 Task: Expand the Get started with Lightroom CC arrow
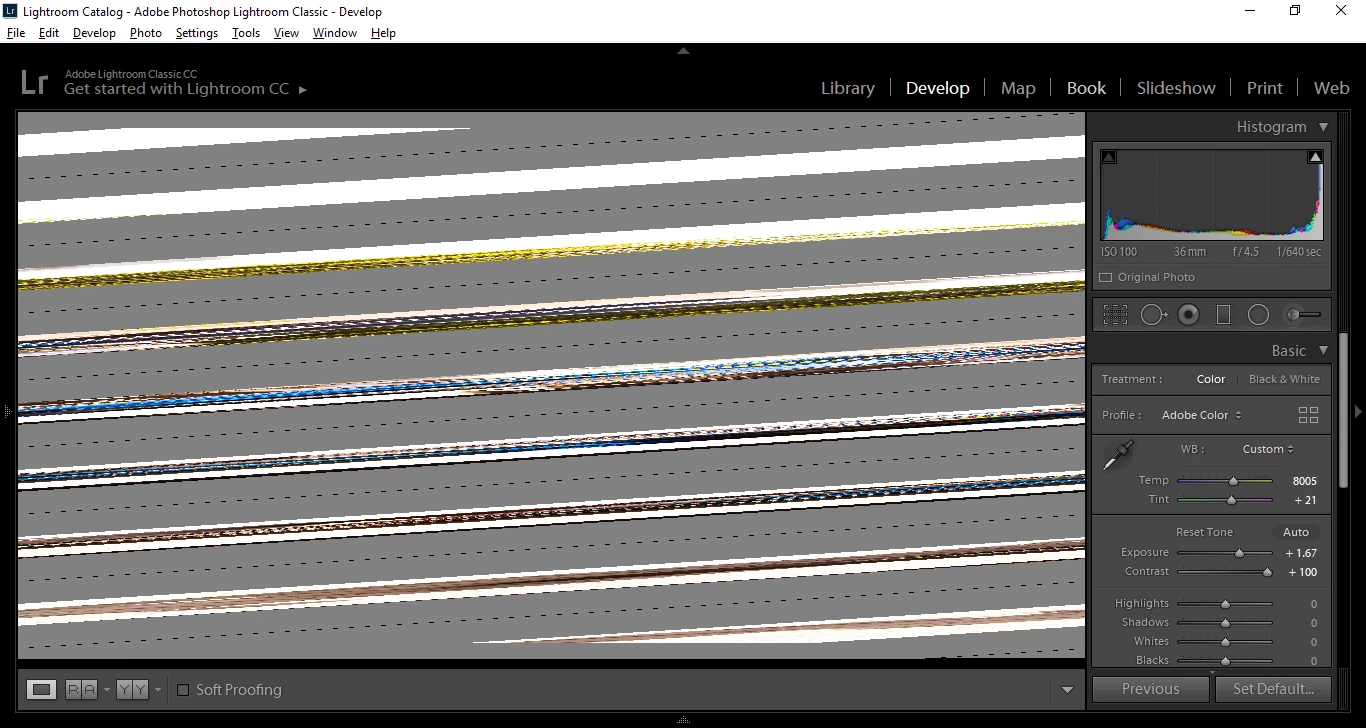[x=302, y=89]
